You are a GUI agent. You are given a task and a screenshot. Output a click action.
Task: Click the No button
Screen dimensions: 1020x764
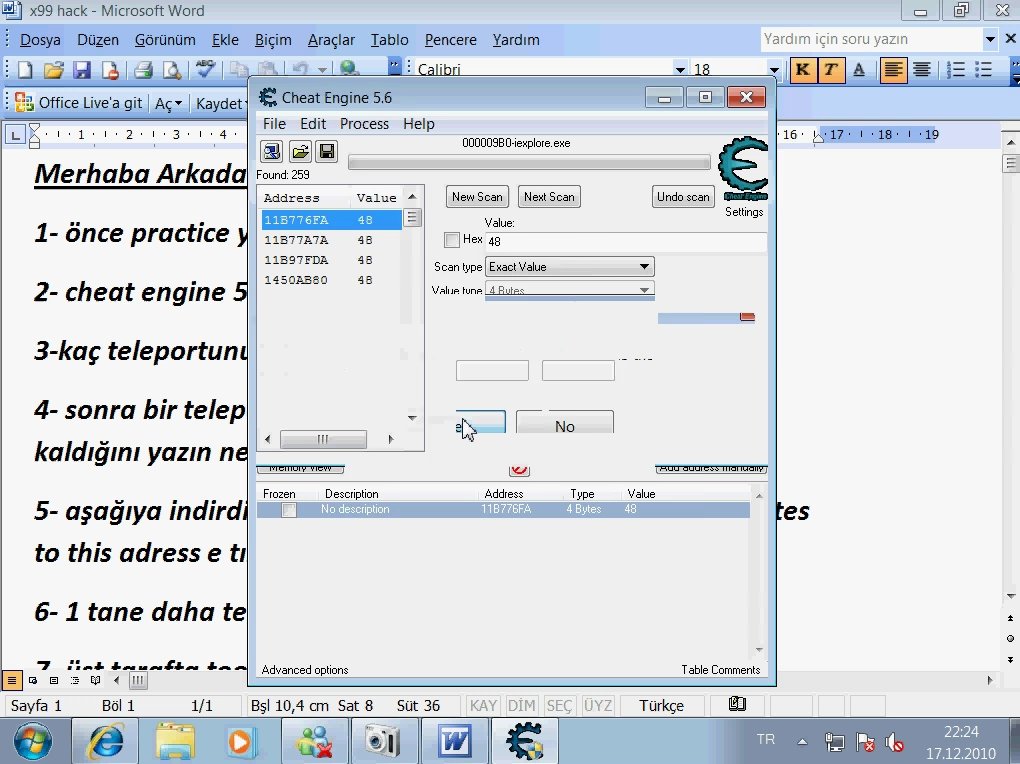point(565,424)
